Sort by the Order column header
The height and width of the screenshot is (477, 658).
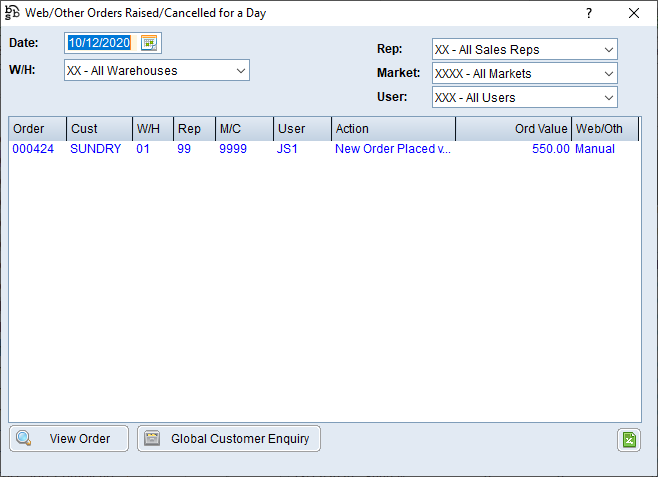(37, 129)
